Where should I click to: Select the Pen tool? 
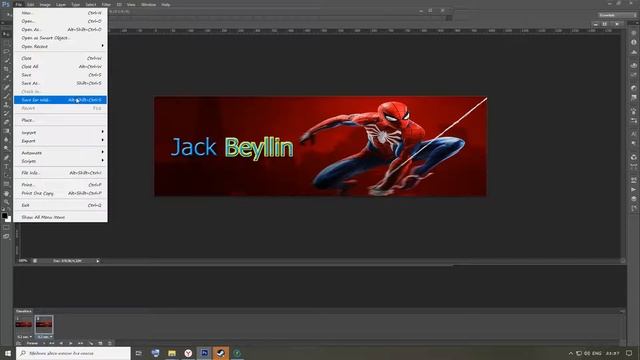(6, 157)
